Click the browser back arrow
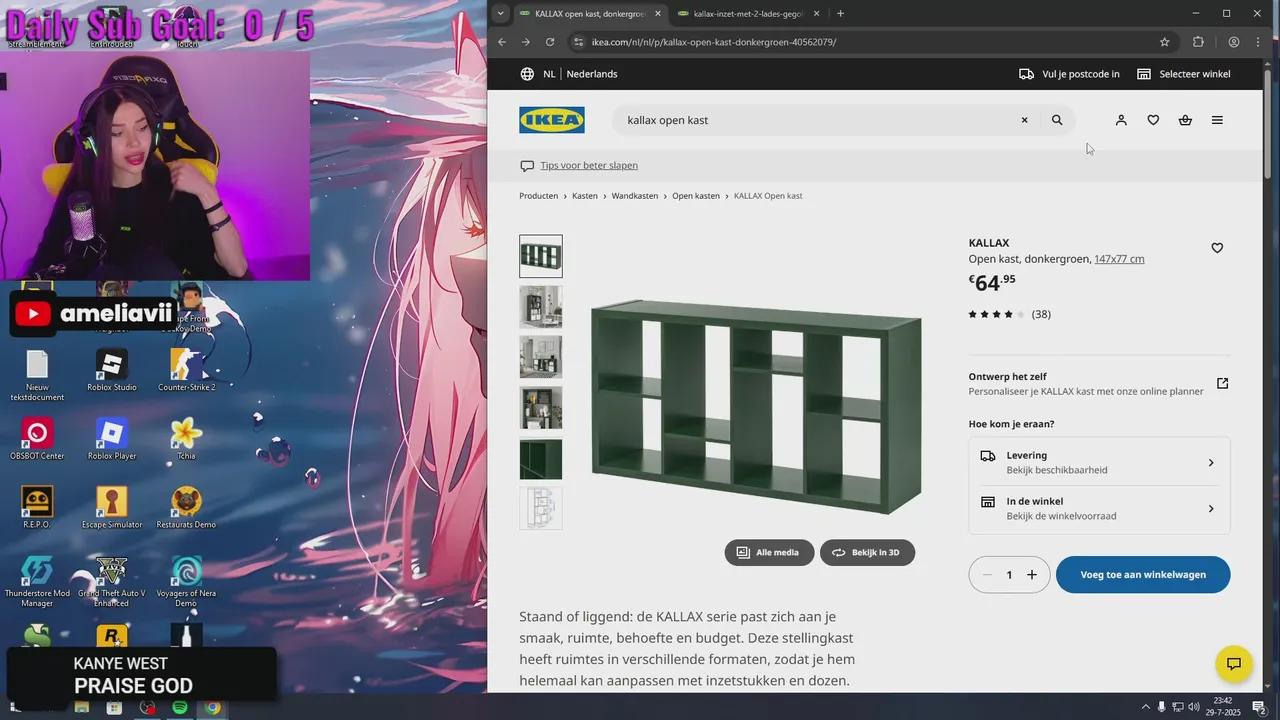This screenshot has width=1280, height=720. click(x=502, y=42)
